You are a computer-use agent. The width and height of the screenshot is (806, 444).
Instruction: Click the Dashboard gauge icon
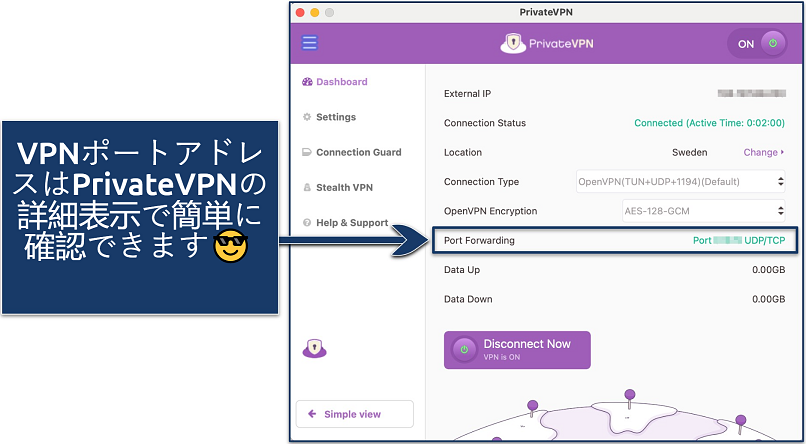tap(307, 82)
